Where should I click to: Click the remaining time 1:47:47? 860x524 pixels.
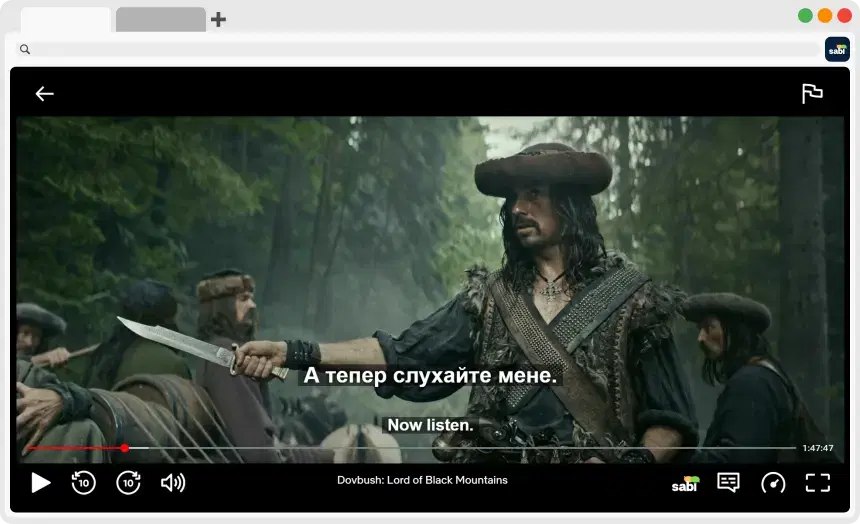click(x=818, y=448)
